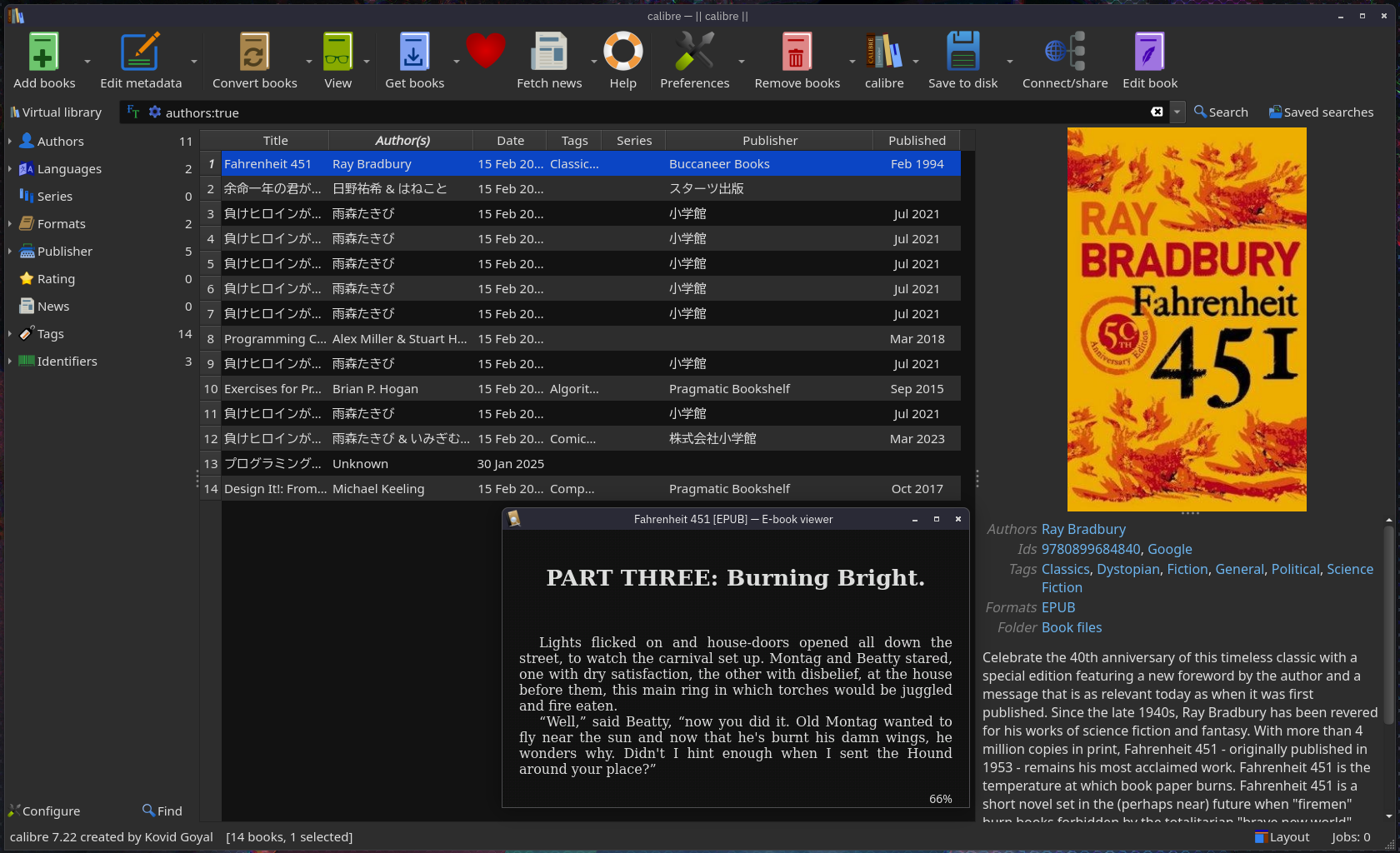Click the Convert books icon
Viewport: 1400px width, 853px height.
(254, 52)
